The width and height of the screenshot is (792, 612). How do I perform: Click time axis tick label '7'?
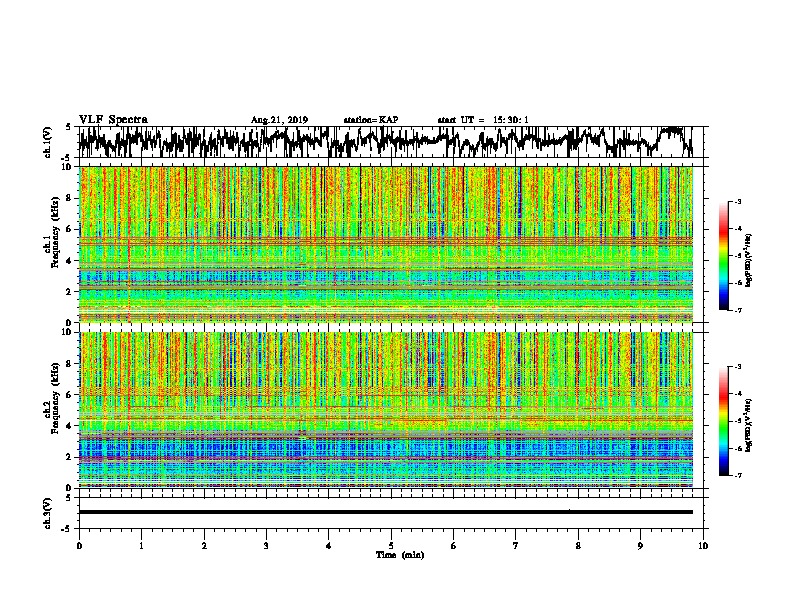pyautogui.click(x=516, y=546)
